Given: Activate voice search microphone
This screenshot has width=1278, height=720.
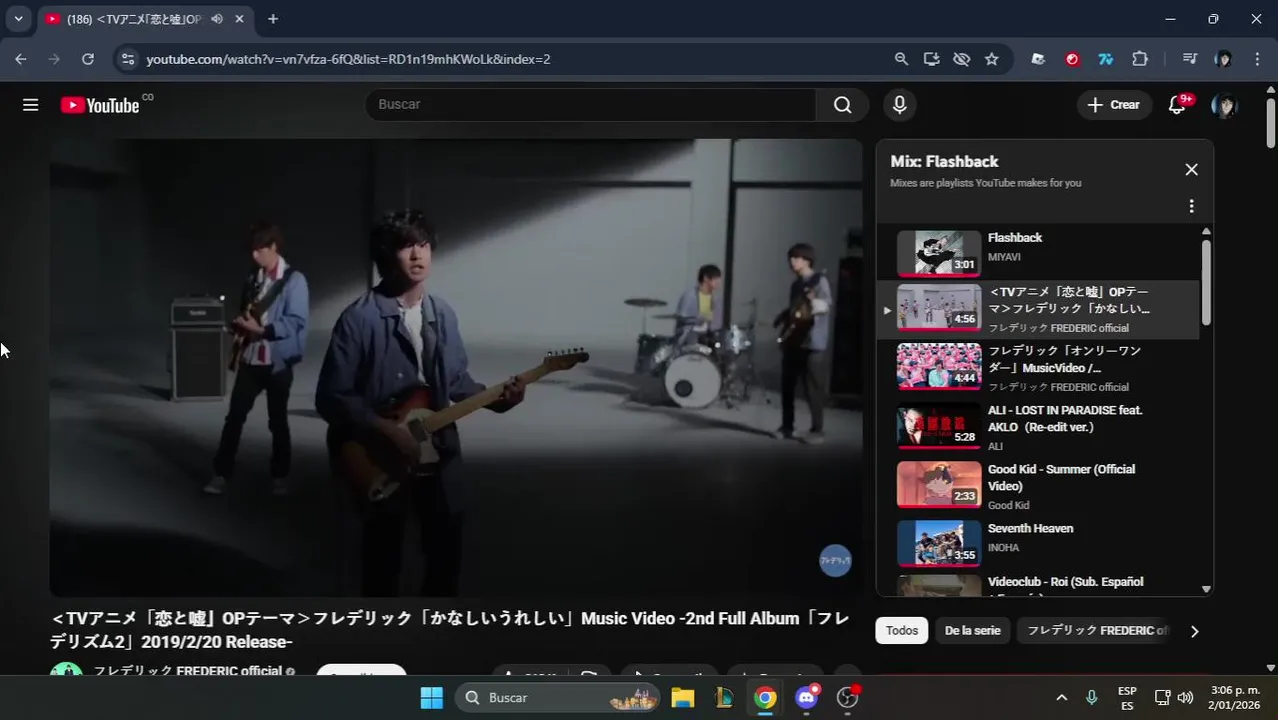Looking at the screenshot, I should coord(900,105).
